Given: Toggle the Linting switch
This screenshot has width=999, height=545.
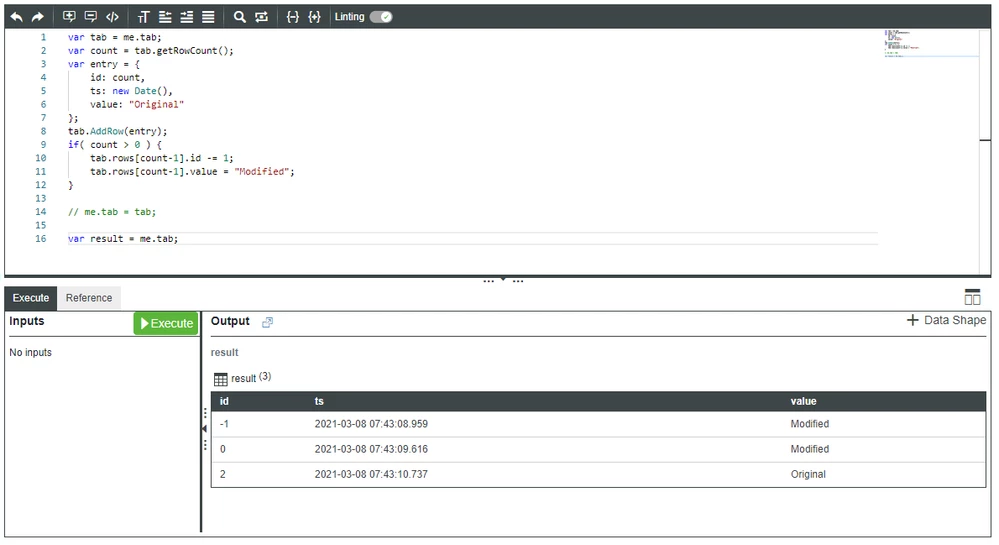Looking at the screenshot, I should click(381, 17).
